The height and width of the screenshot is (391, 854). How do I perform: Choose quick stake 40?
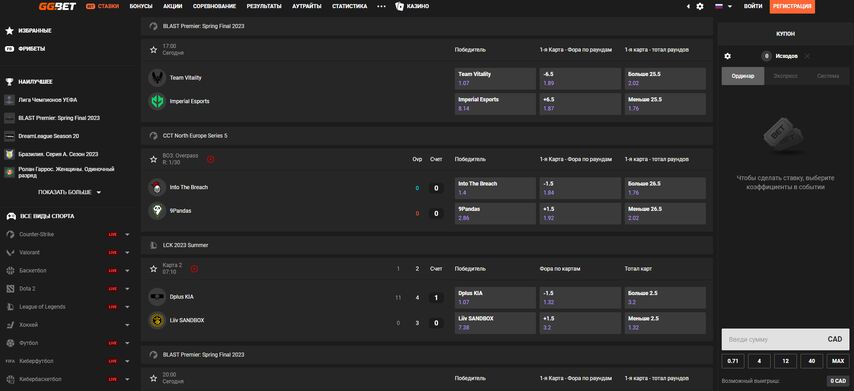pos(812,361)
